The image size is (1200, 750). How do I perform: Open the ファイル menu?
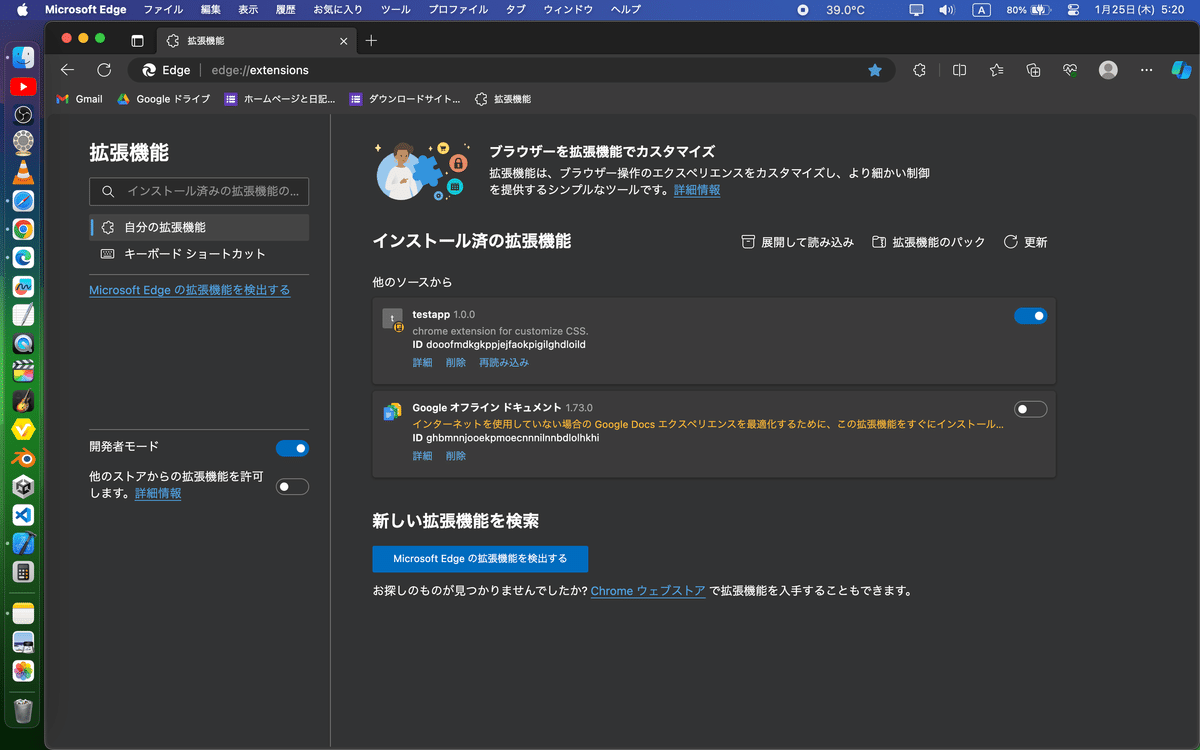(x=163, y=10)
